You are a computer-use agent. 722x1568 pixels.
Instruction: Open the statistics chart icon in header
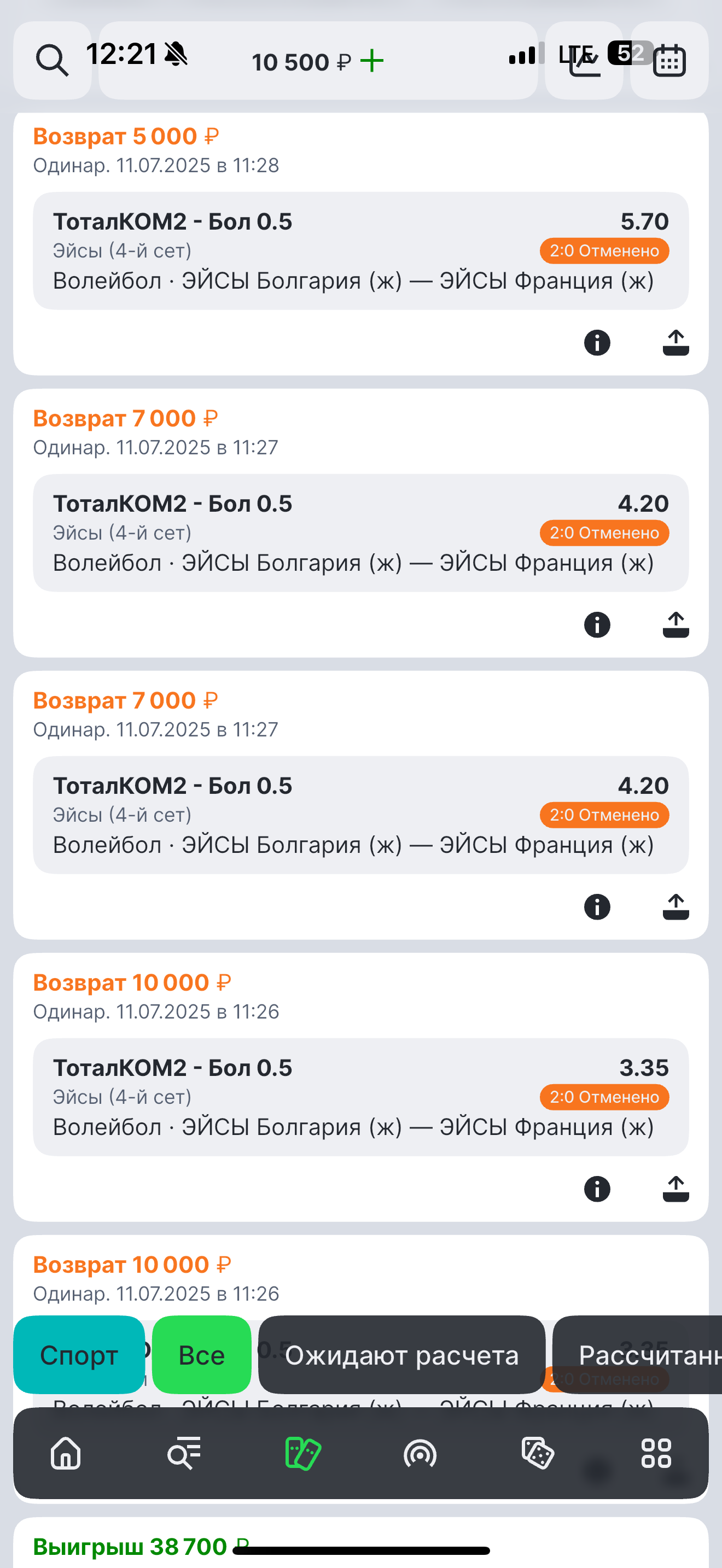pos(584,61)
